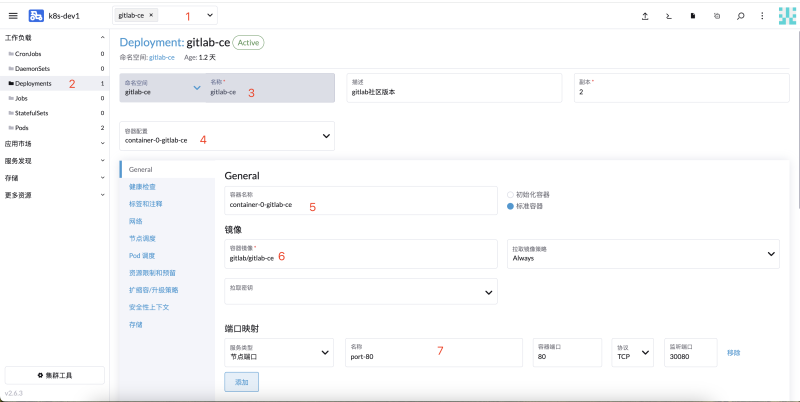
Task: Click the gitlab-ce namespace link under title
Action: pos(162,58)
